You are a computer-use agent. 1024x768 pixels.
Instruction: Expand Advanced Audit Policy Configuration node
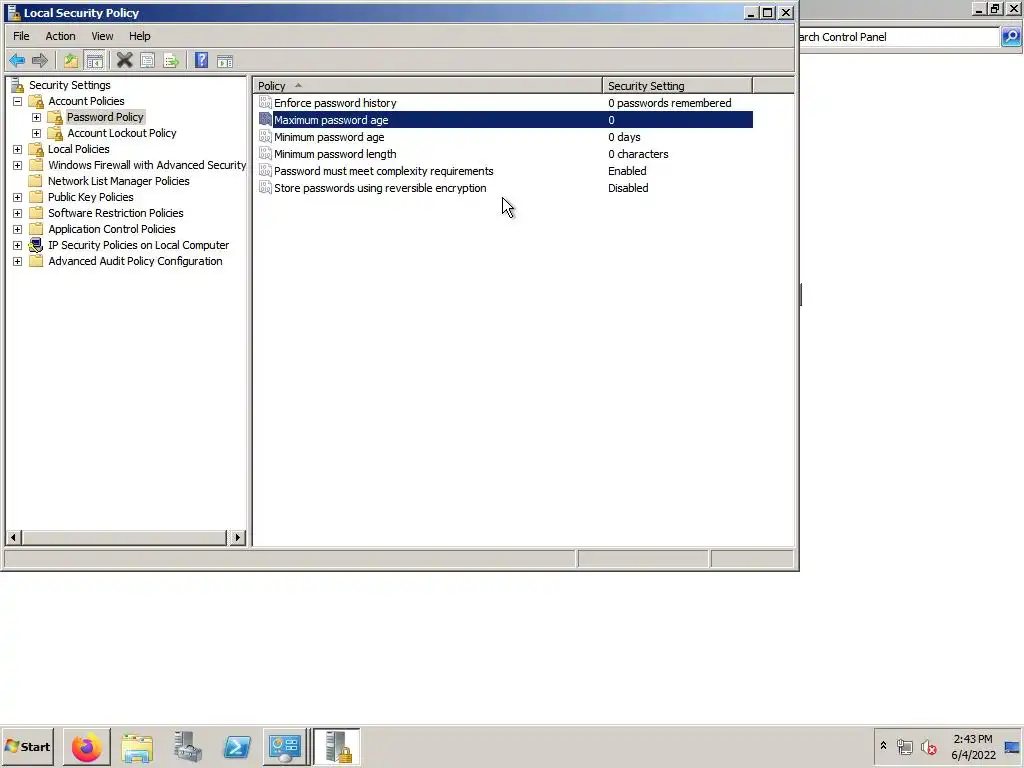[18, 261]
